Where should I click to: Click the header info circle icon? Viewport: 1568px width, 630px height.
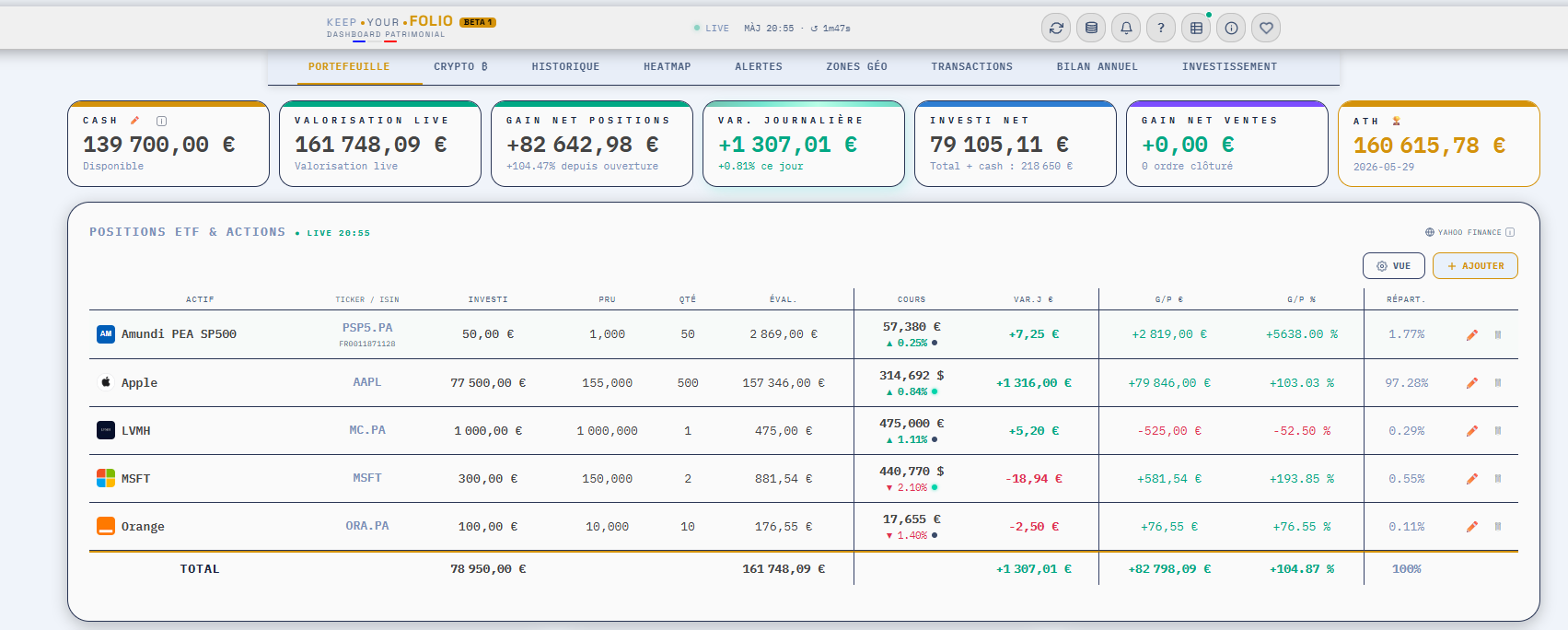[1231, 28]
